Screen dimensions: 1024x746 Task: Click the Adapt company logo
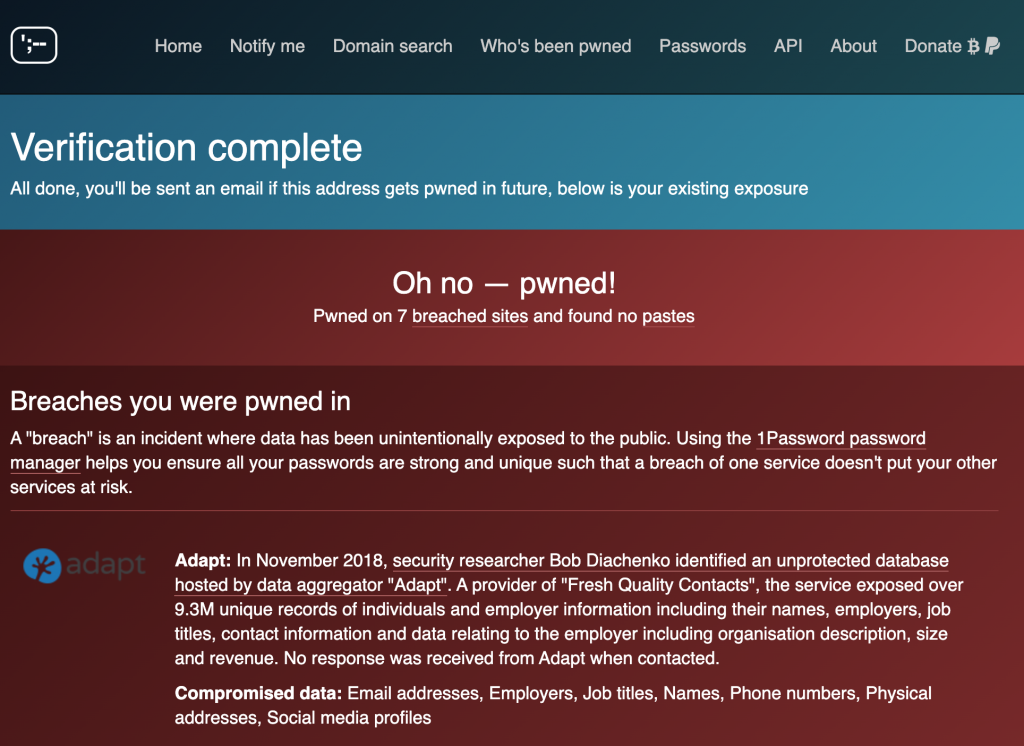coord(84,565)
